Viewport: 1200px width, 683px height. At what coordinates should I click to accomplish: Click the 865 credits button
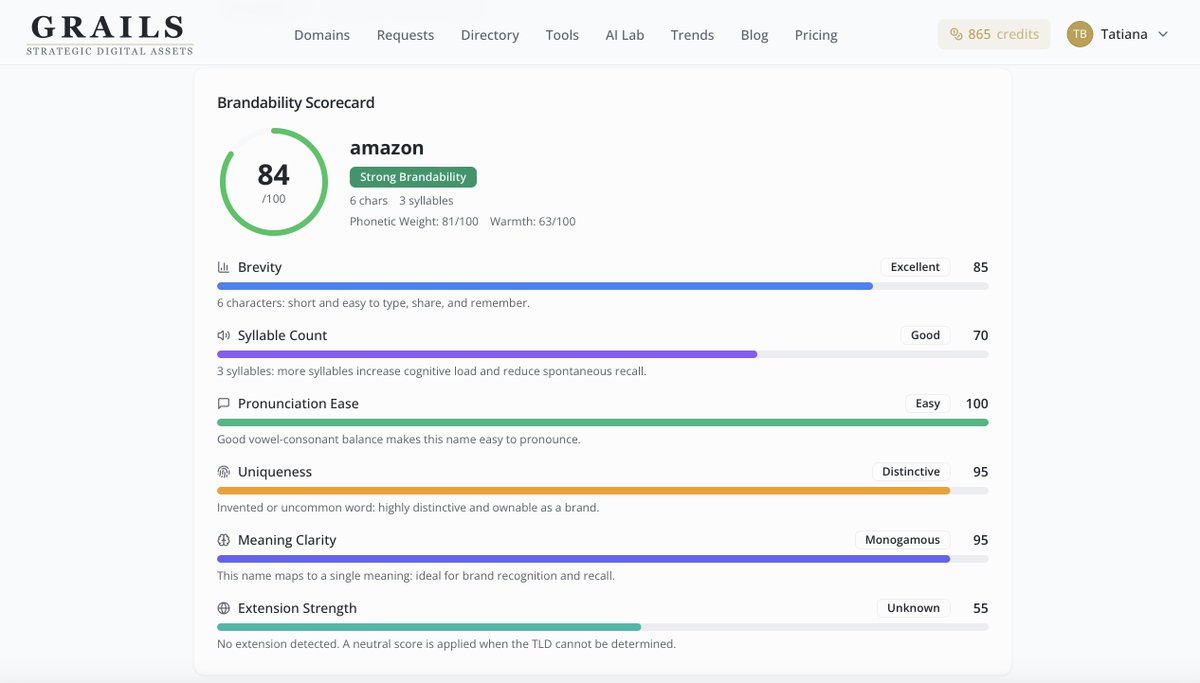click(994, 34)
